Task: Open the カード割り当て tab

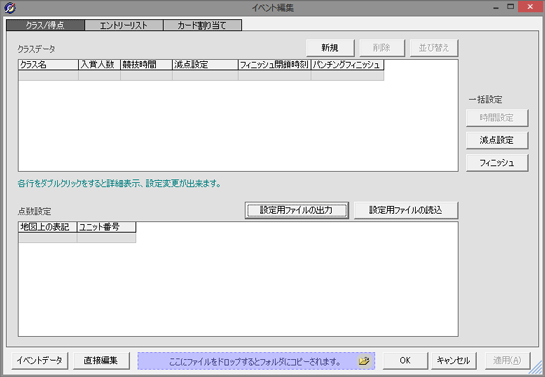Action: point(202,25)
